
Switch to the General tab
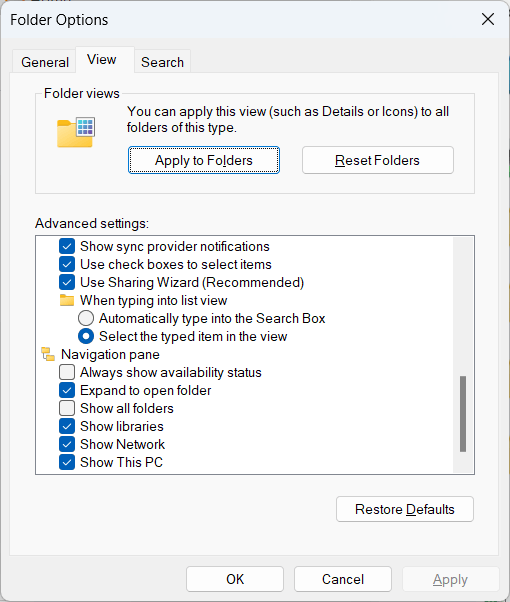(45, 62)
